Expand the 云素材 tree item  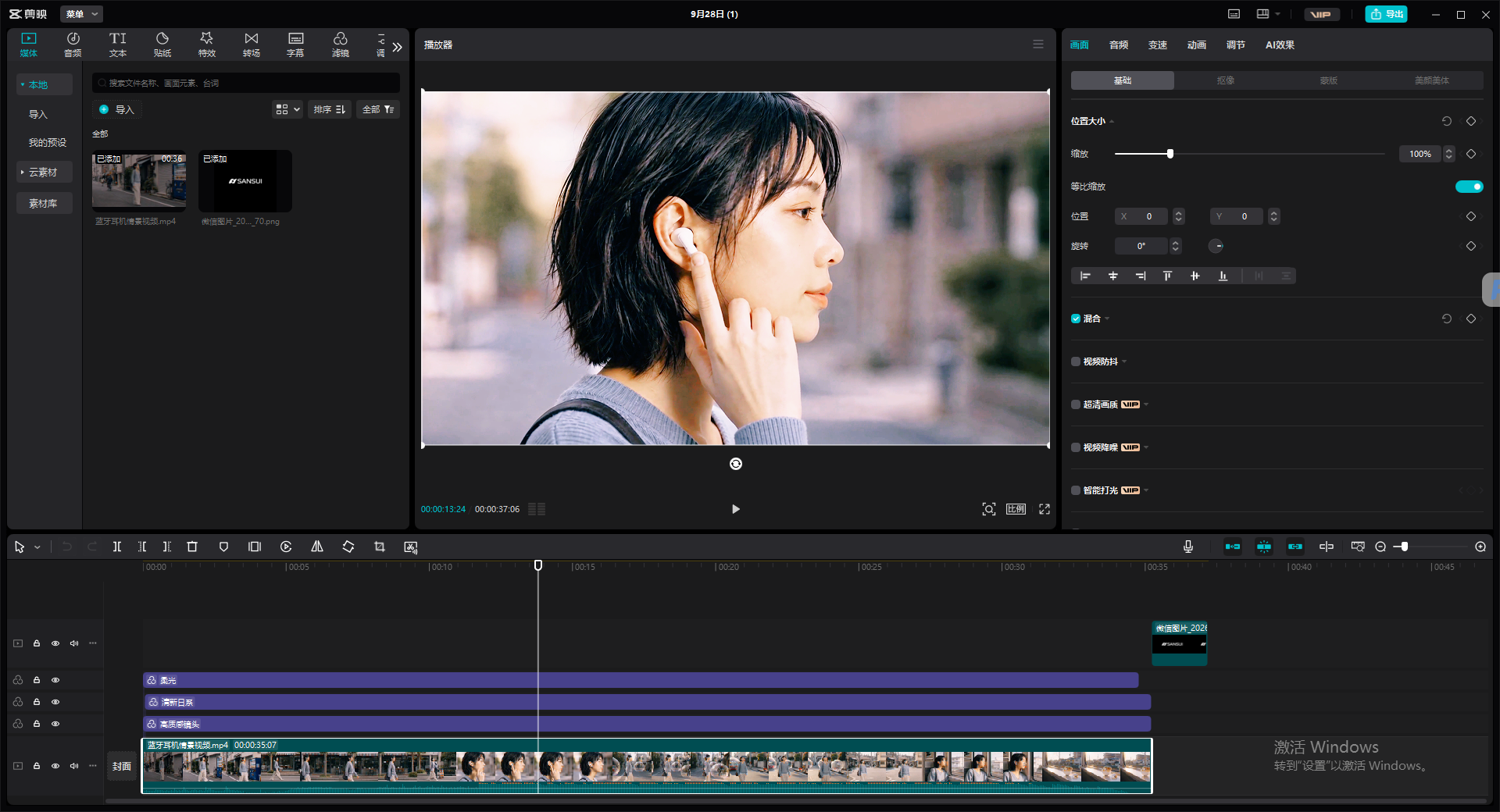click(44, 172)
